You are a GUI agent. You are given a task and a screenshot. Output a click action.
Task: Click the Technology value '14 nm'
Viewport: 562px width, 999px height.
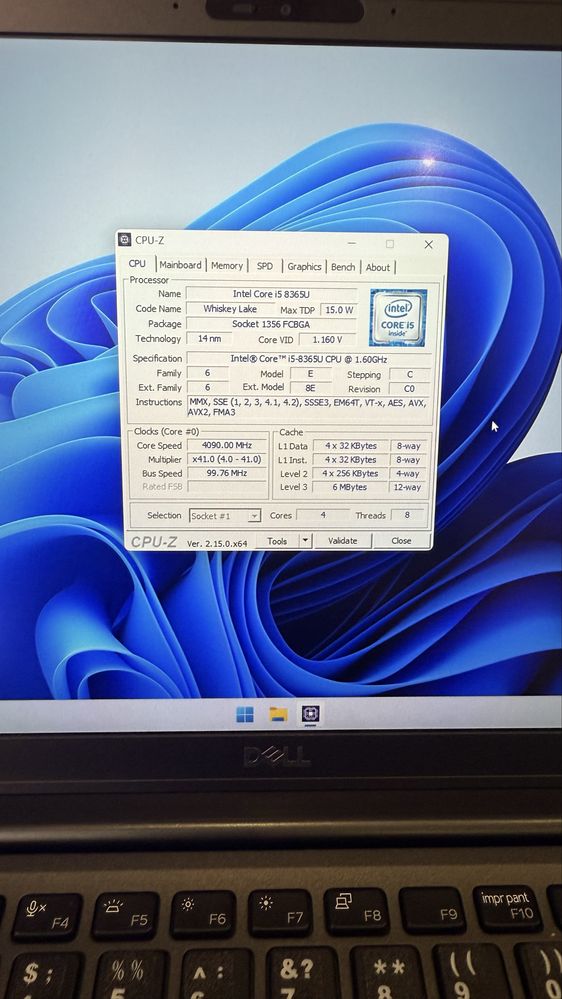tap(210, 339)
